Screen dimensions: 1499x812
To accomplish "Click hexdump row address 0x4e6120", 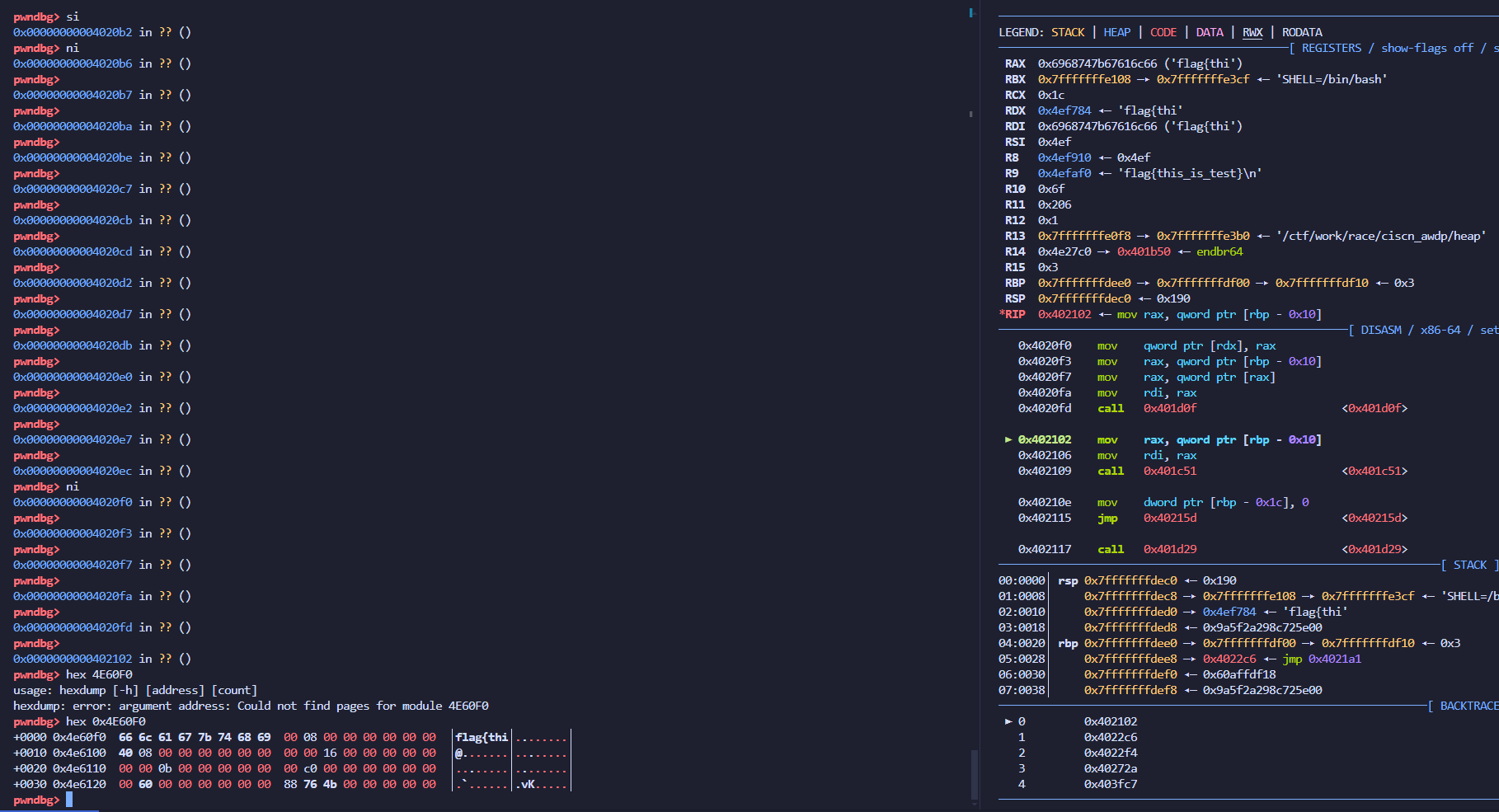I will coord(79,784).
